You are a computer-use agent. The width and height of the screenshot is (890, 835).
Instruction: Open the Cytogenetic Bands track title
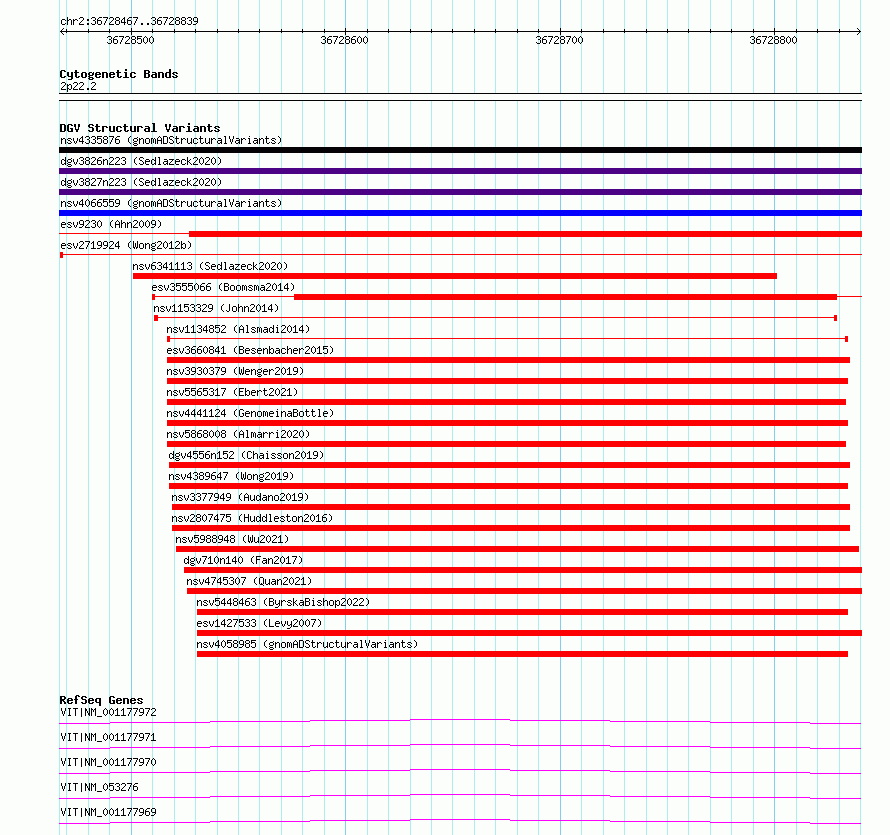point(119,74)
